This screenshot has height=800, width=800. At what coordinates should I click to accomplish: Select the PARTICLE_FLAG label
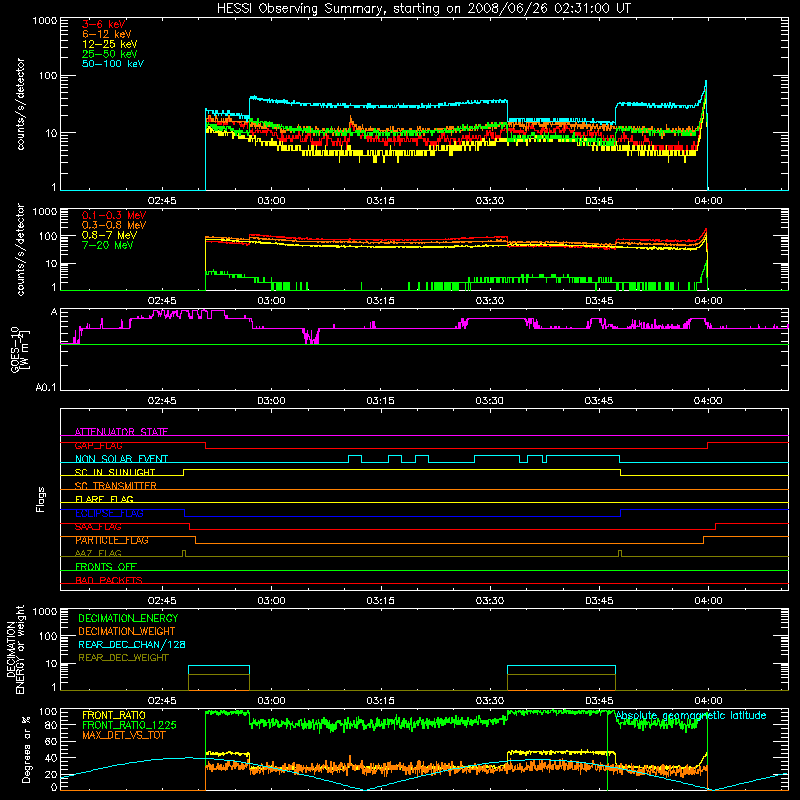click(x=112, y=540)
